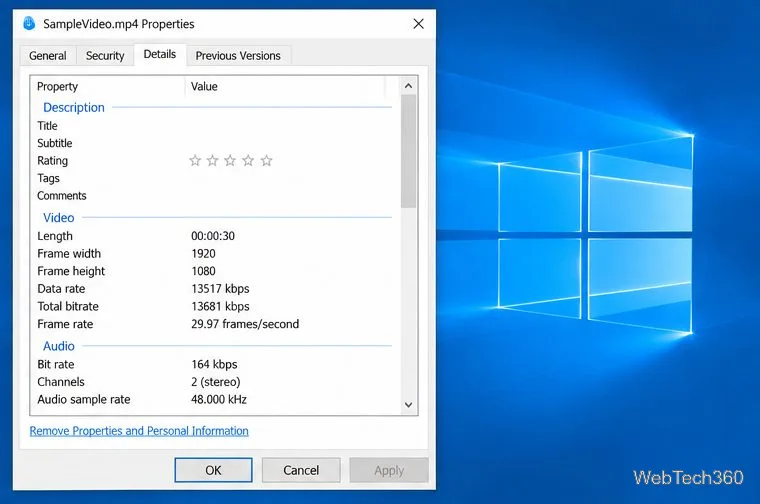Select the Frame width value 1920
Screen dimensions: 760x504
pos(203,253)
